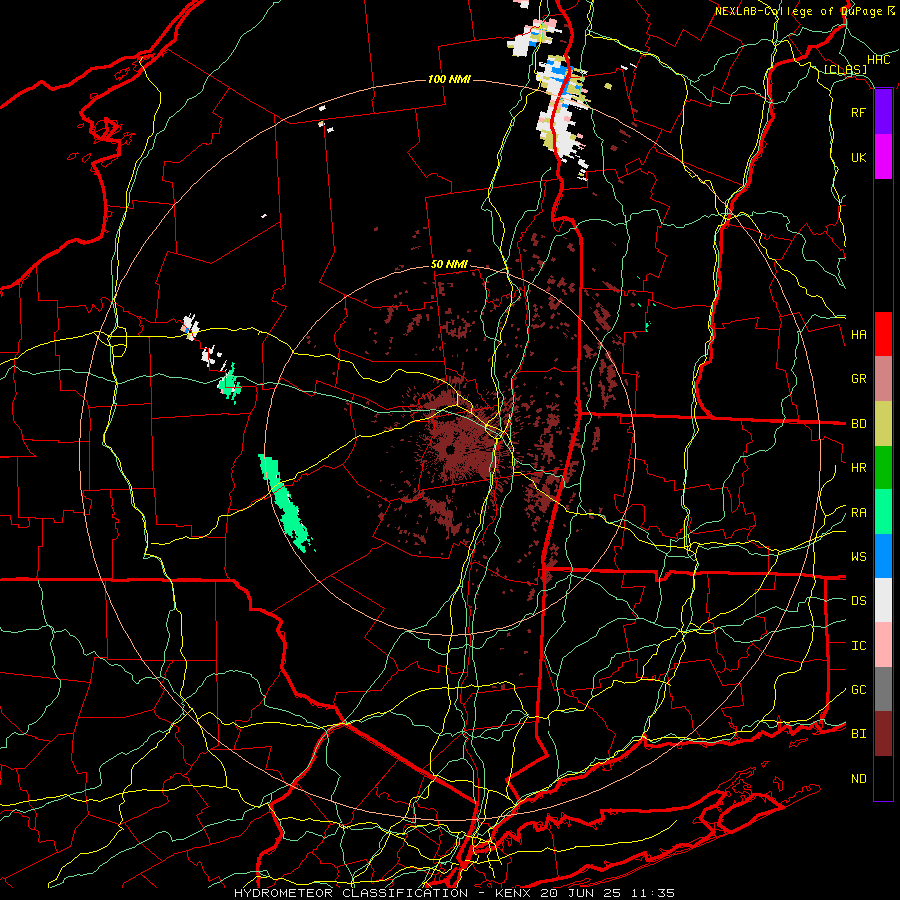900x900 pixels.
Task: Click the GC gray legend swatch
Action: 883,689
